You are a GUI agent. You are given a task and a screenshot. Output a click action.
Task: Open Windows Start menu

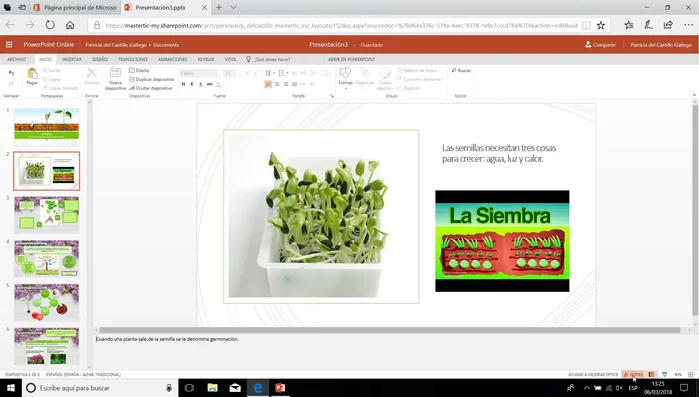coord(10,388)
